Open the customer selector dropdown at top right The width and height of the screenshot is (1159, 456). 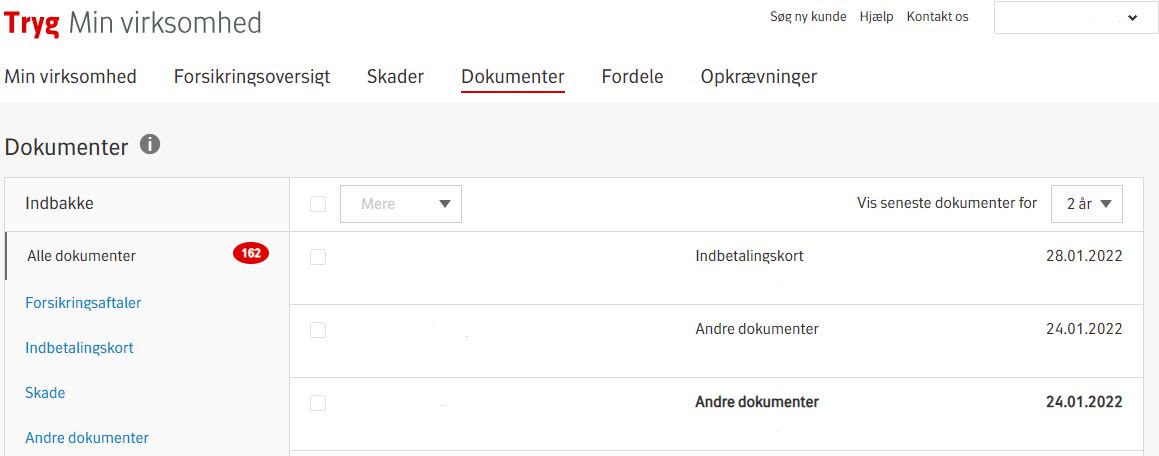[x=1075, y=17]
